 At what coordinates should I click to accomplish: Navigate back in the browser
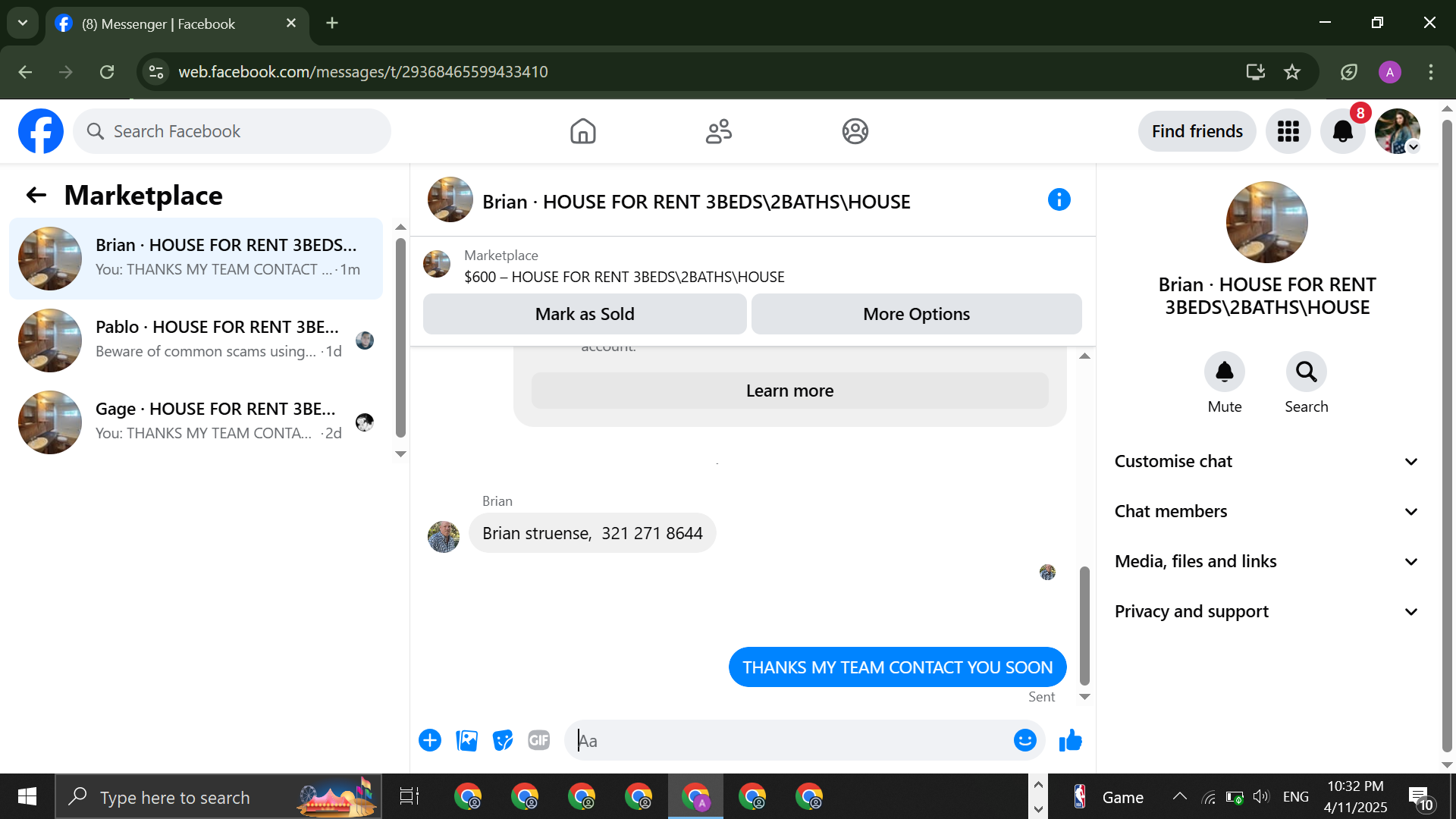(25, 72)
